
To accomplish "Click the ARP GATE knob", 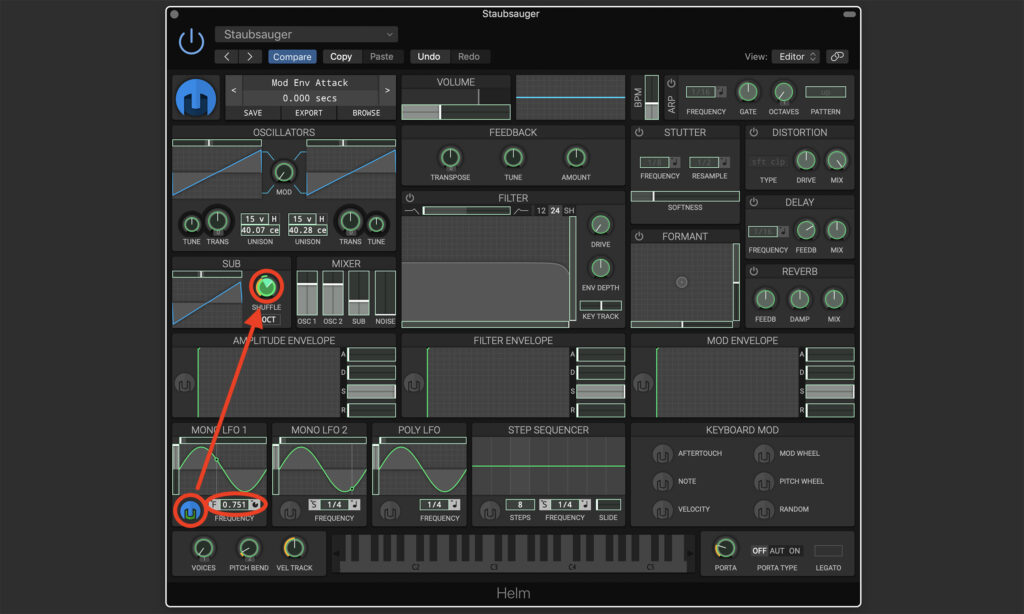I will [748, 92].
